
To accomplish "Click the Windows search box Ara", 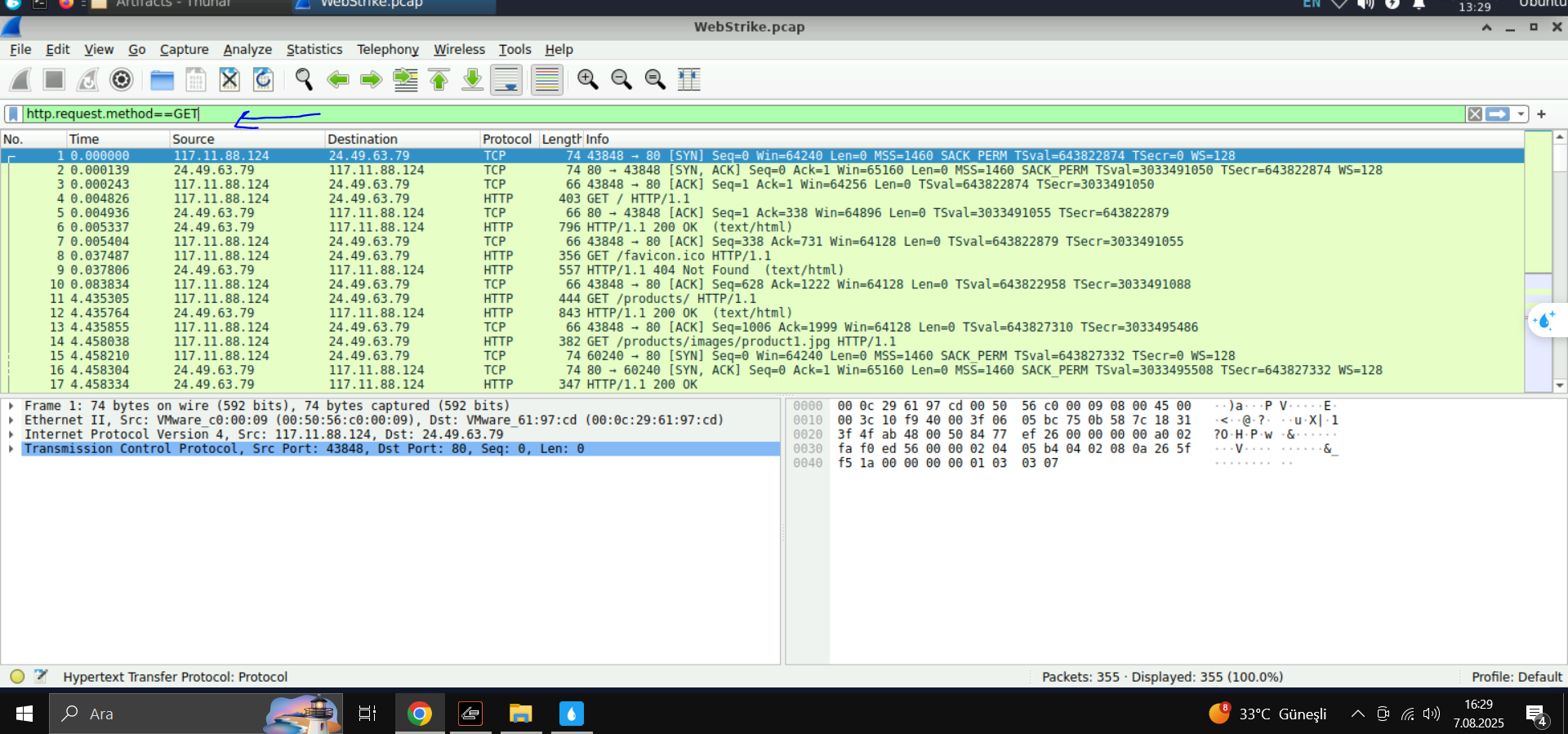I will click(196, 714).
